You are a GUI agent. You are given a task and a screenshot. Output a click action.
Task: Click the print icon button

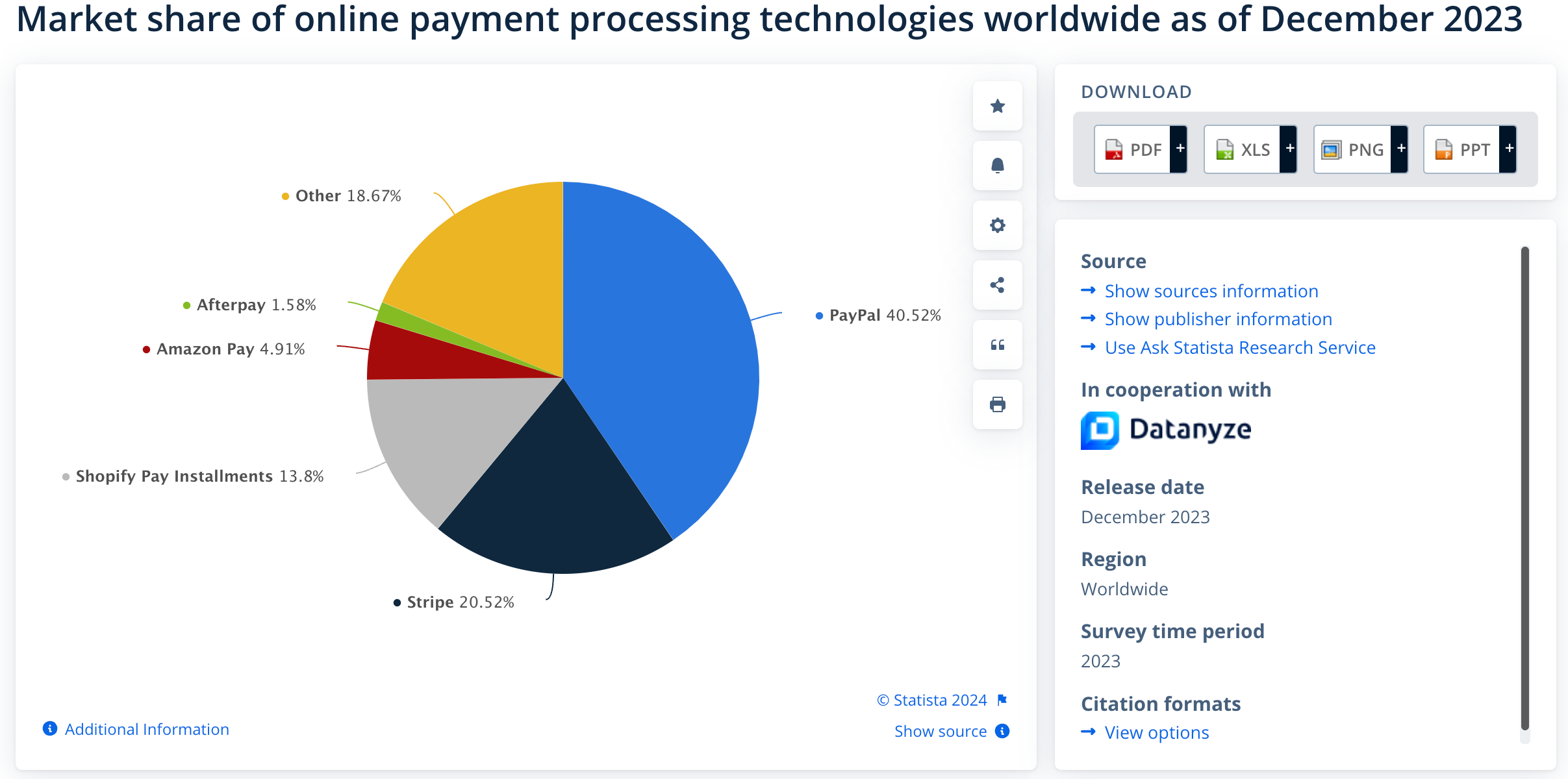[997, 404]
